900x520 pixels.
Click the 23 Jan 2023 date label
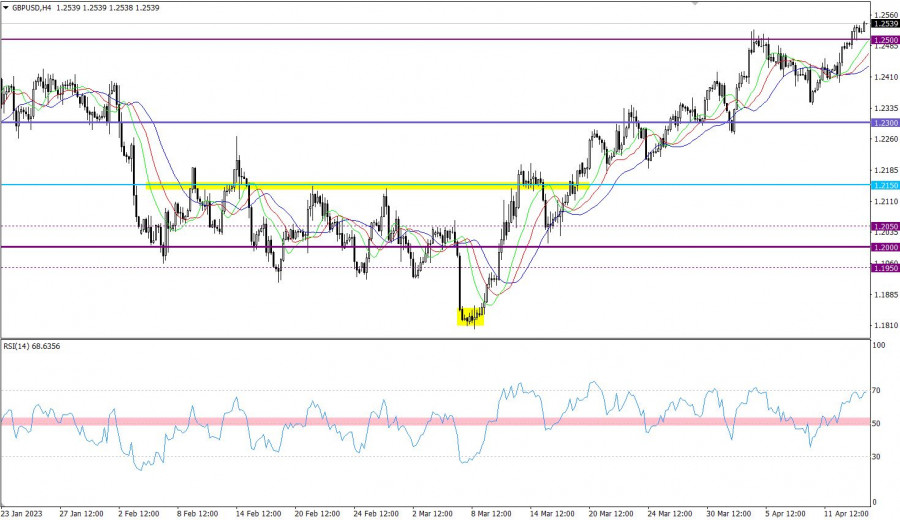pos(24,512)
